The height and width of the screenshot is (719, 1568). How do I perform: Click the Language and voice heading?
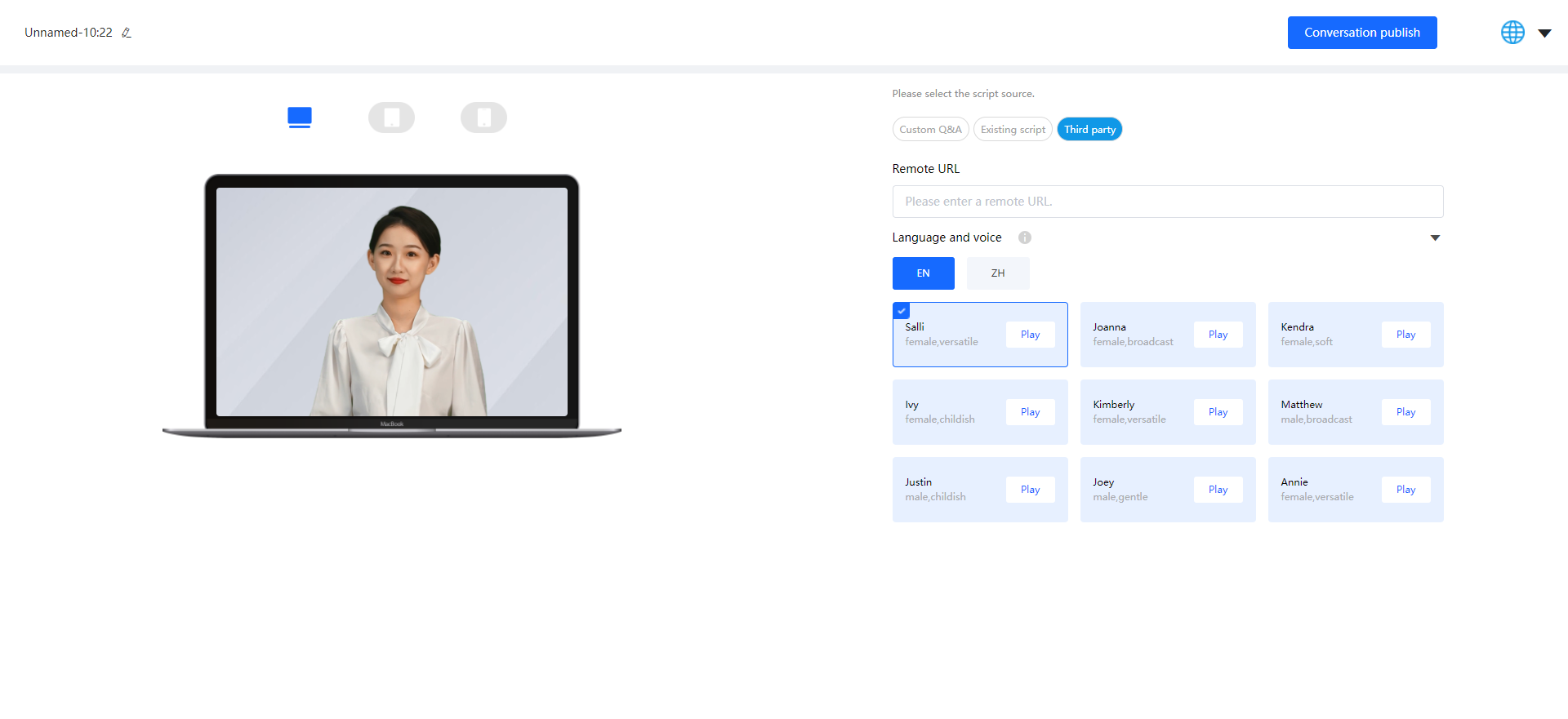(x=947, y=237)
